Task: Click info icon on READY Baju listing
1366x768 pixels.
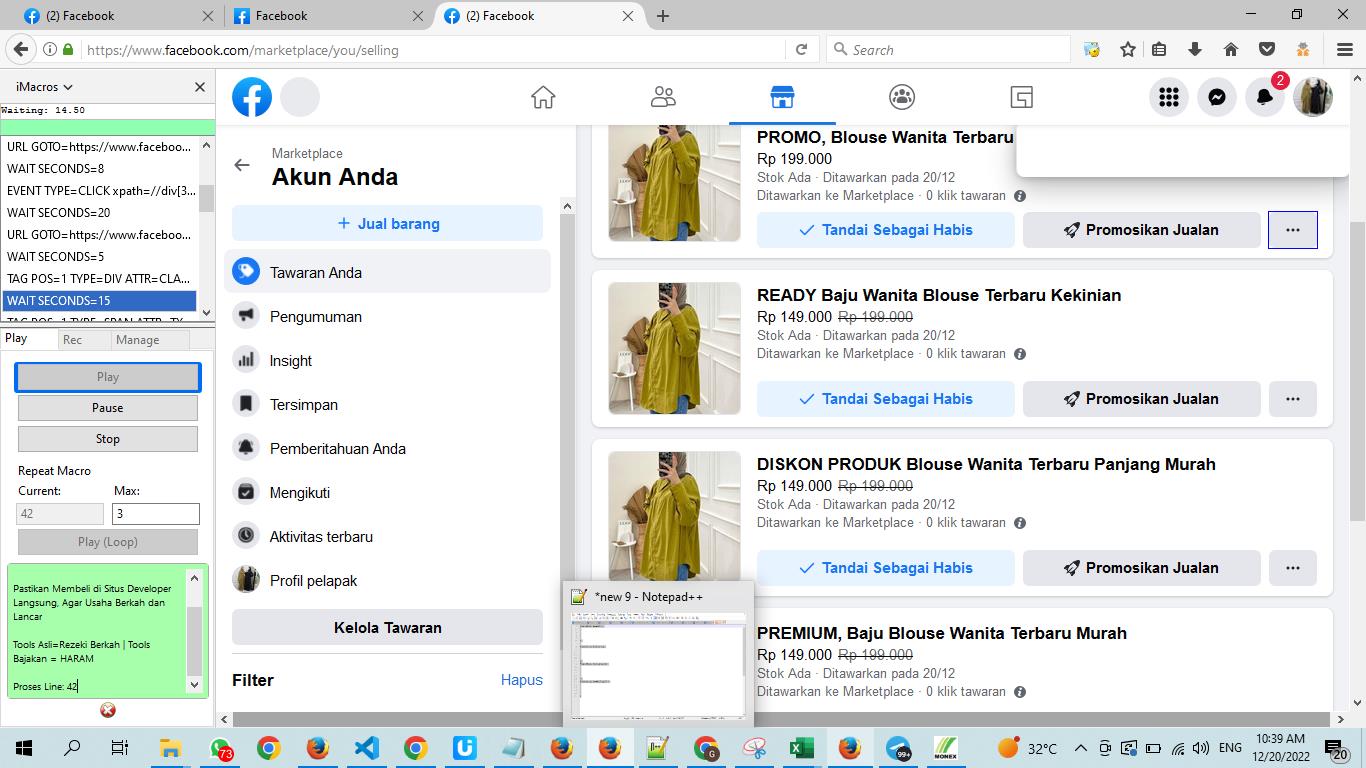Action: coord(1020,354)
